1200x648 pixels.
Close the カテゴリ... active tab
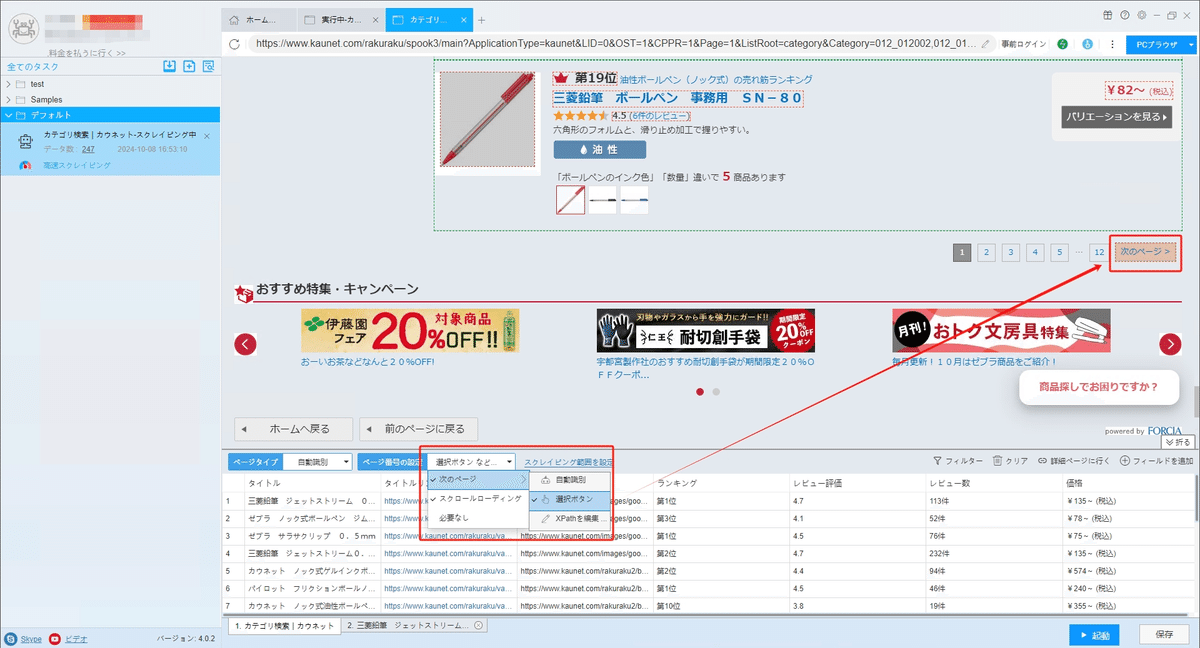coord(462,20)
